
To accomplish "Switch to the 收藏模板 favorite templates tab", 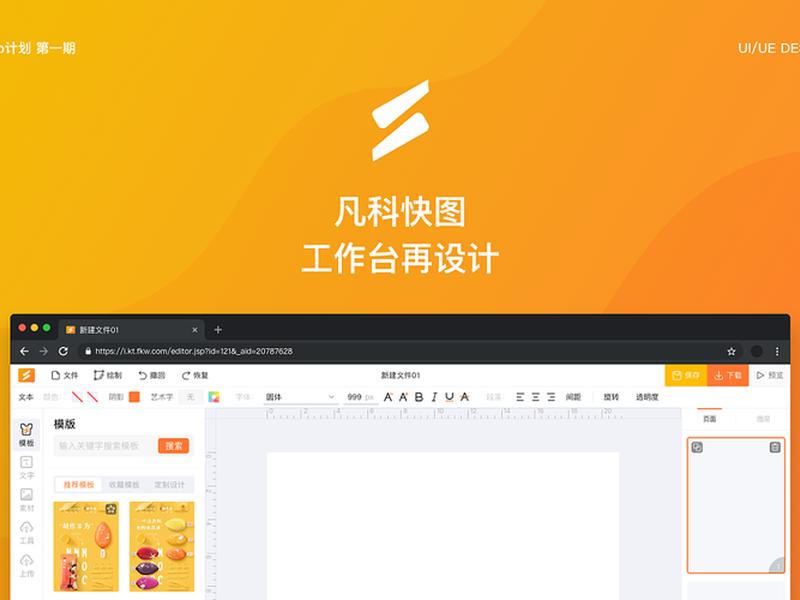I will (124, 484).
